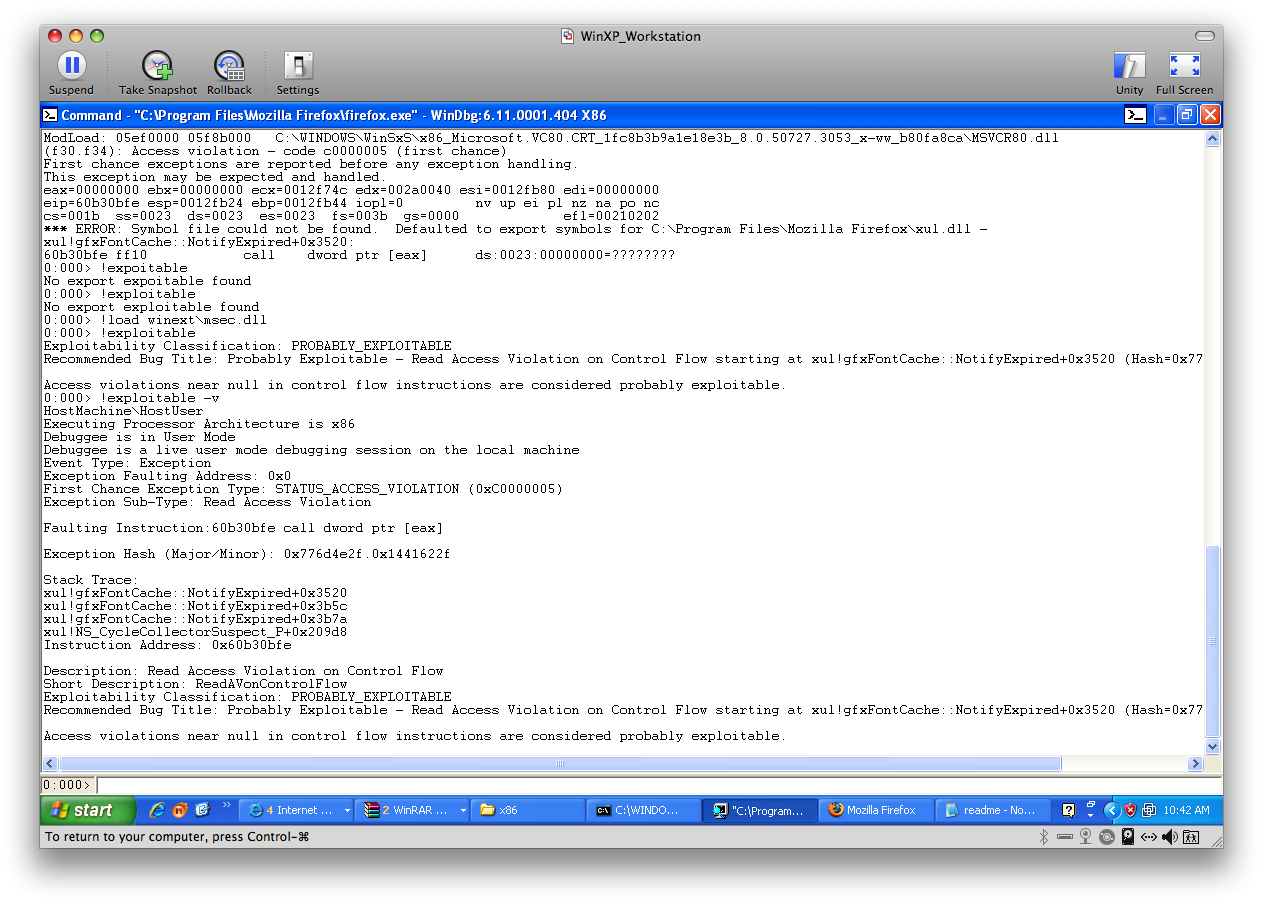Click 'xul!NS_CycleCollectorSuspect_P+0x209d8' stack entry
This screenshot has height=903, width=1263.
click(195, 632)
